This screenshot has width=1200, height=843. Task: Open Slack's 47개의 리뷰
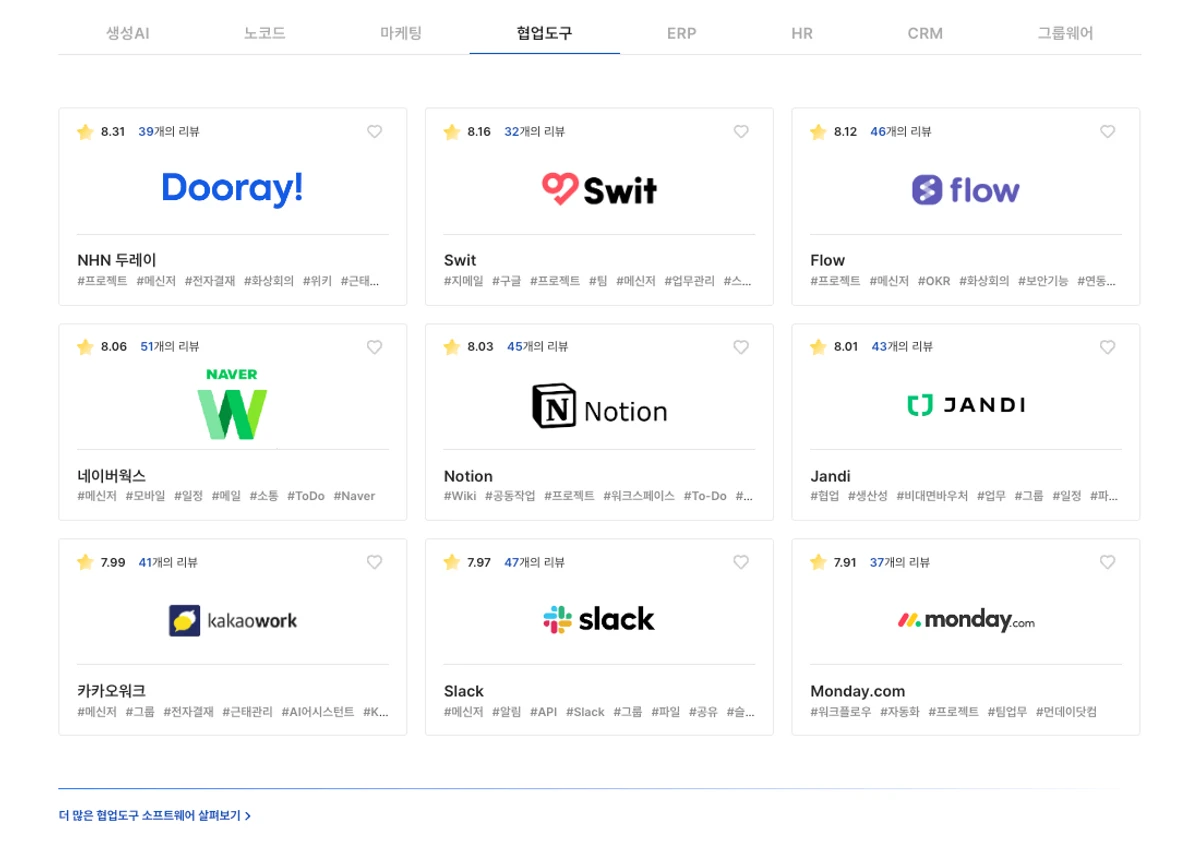tap(534, 562)
